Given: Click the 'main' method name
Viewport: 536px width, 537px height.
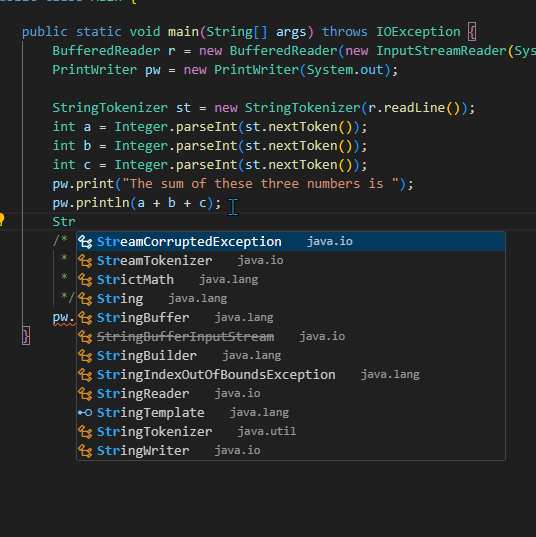Looking at the screenshot, I should click(183, 32).
